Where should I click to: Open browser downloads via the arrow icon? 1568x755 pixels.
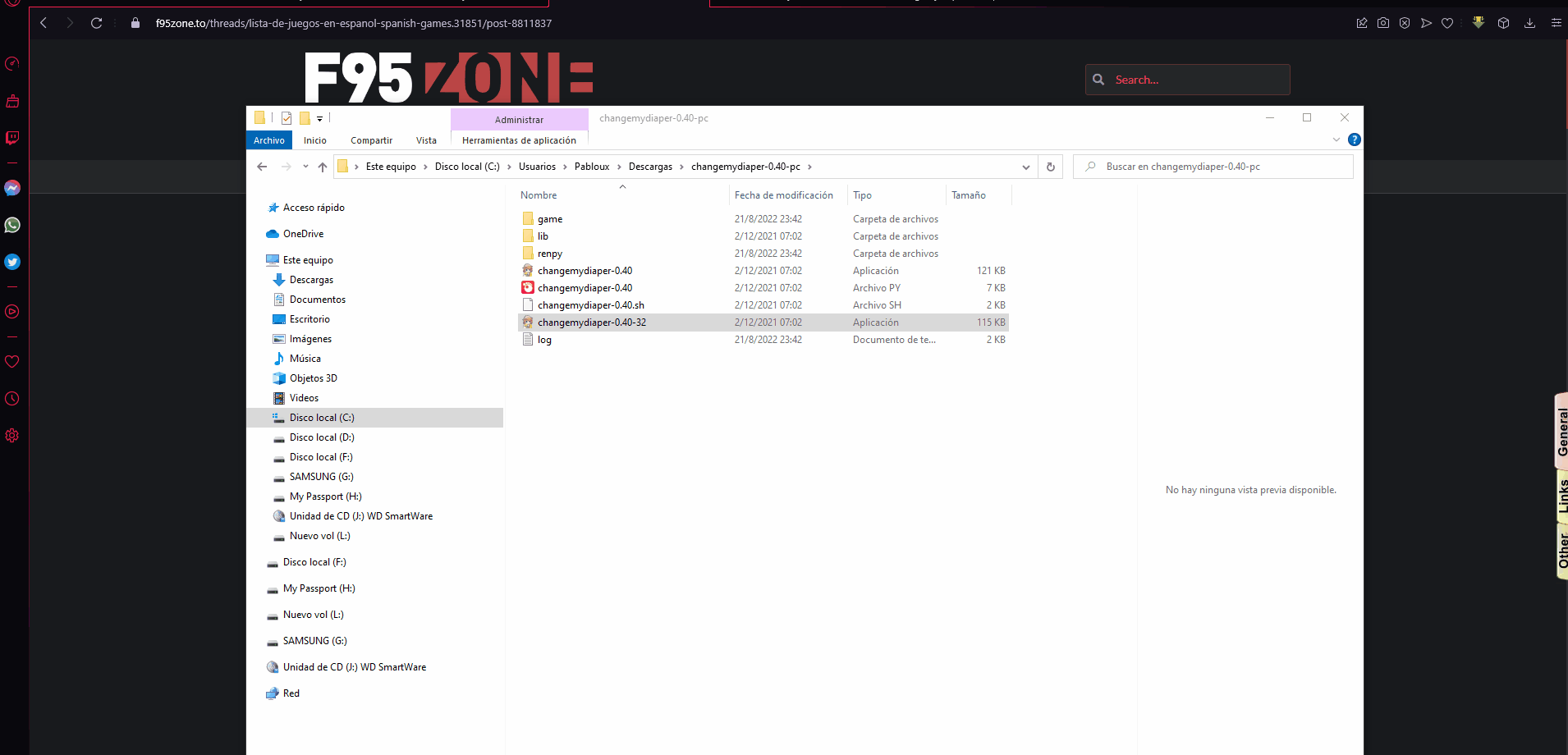[1530, 23]
